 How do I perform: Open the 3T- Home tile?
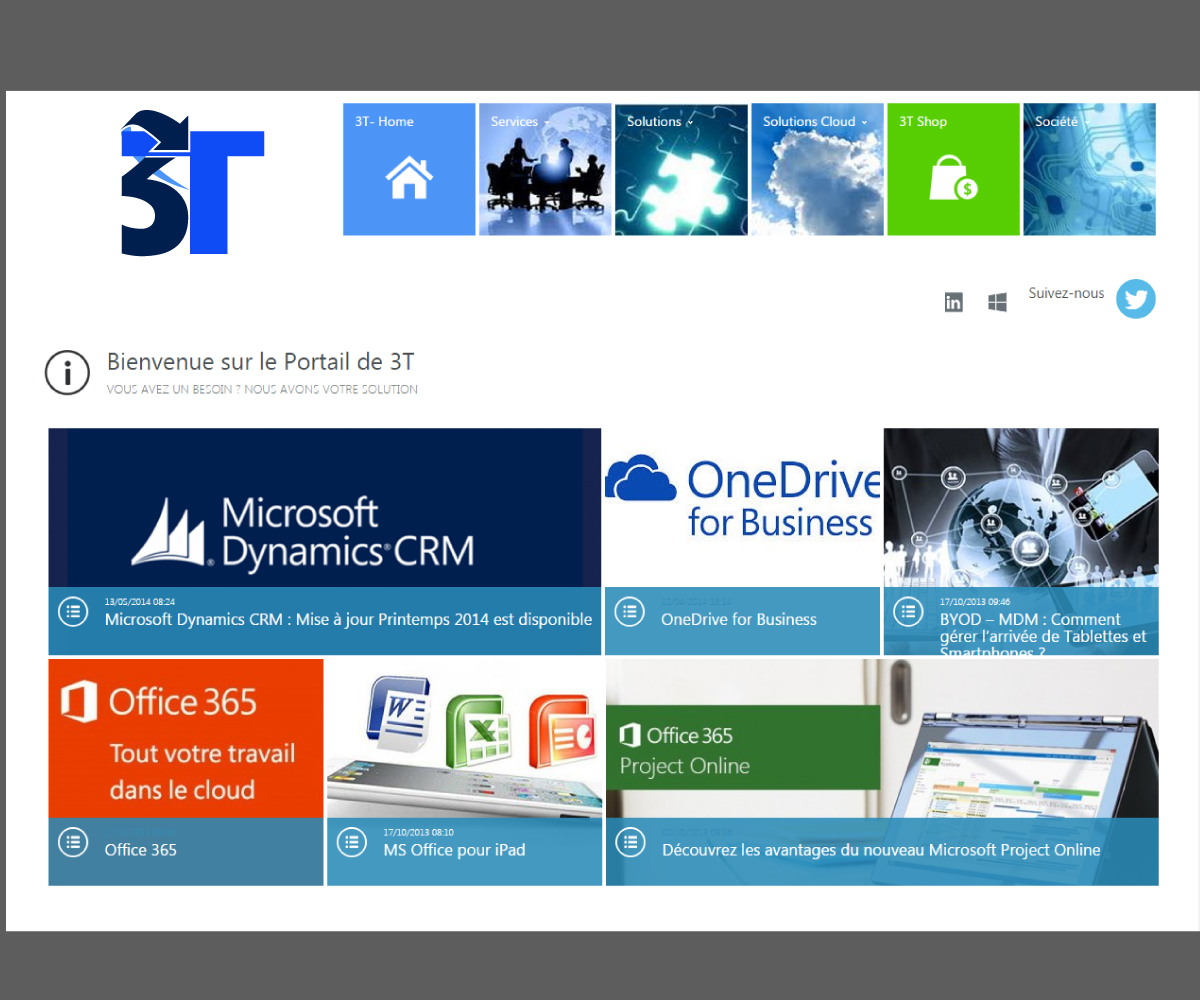pyautogui.click(x=409, y=170)
